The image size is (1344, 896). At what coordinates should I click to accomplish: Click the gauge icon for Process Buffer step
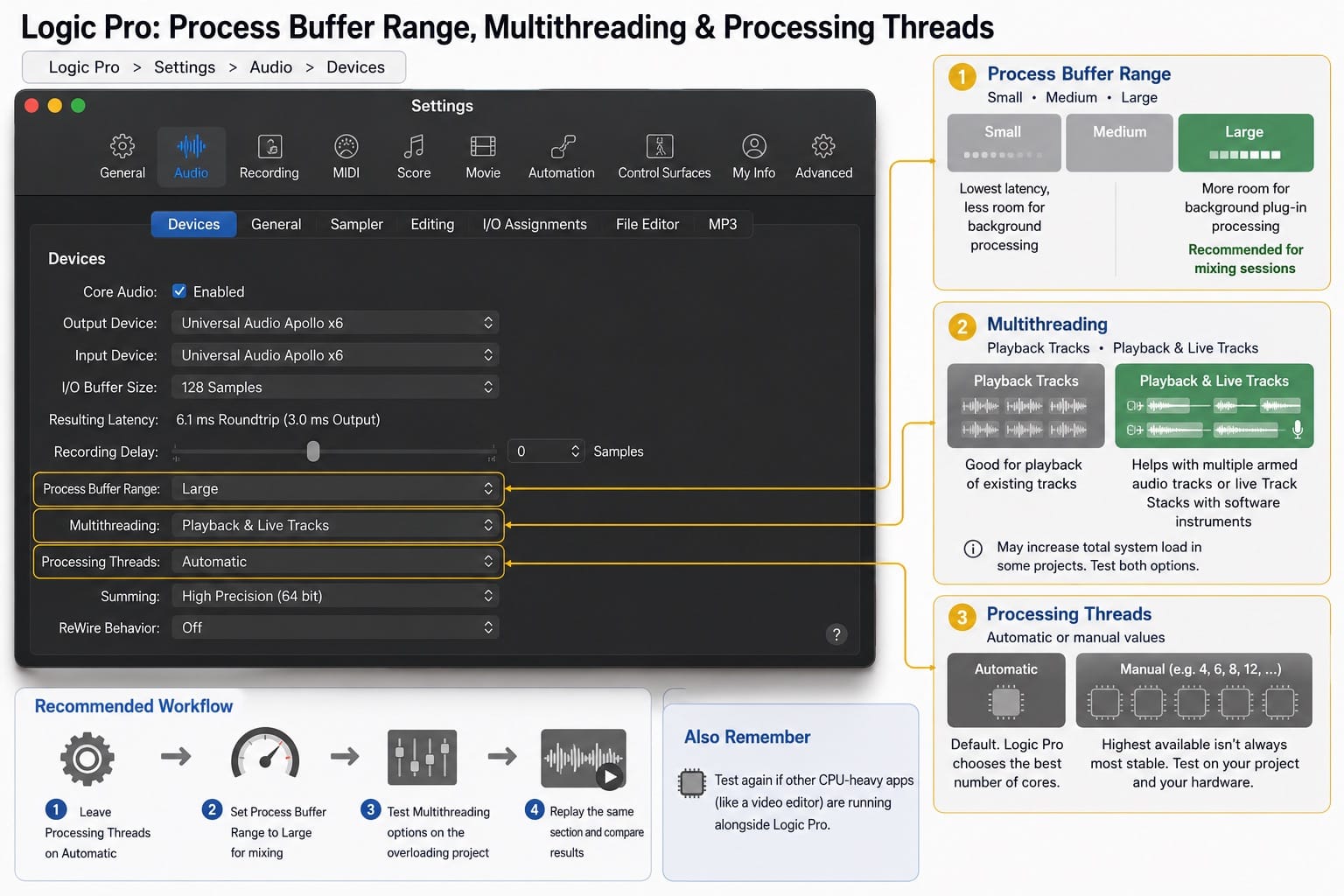[265, 753]
